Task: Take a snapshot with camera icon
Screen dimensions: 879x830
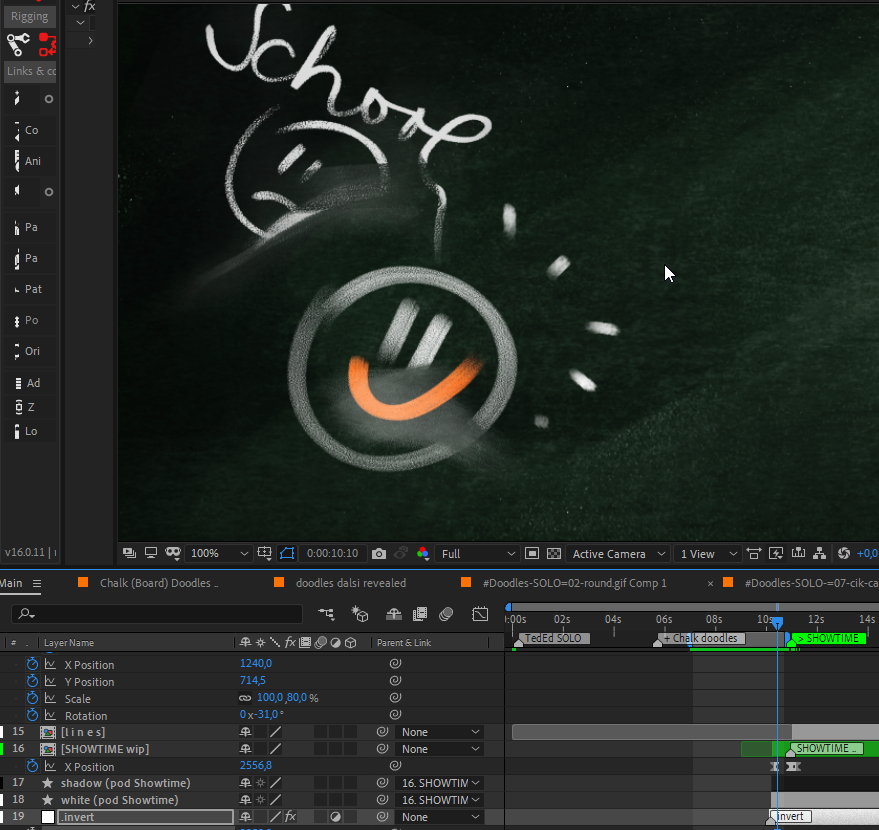Action: pos(379,554)
